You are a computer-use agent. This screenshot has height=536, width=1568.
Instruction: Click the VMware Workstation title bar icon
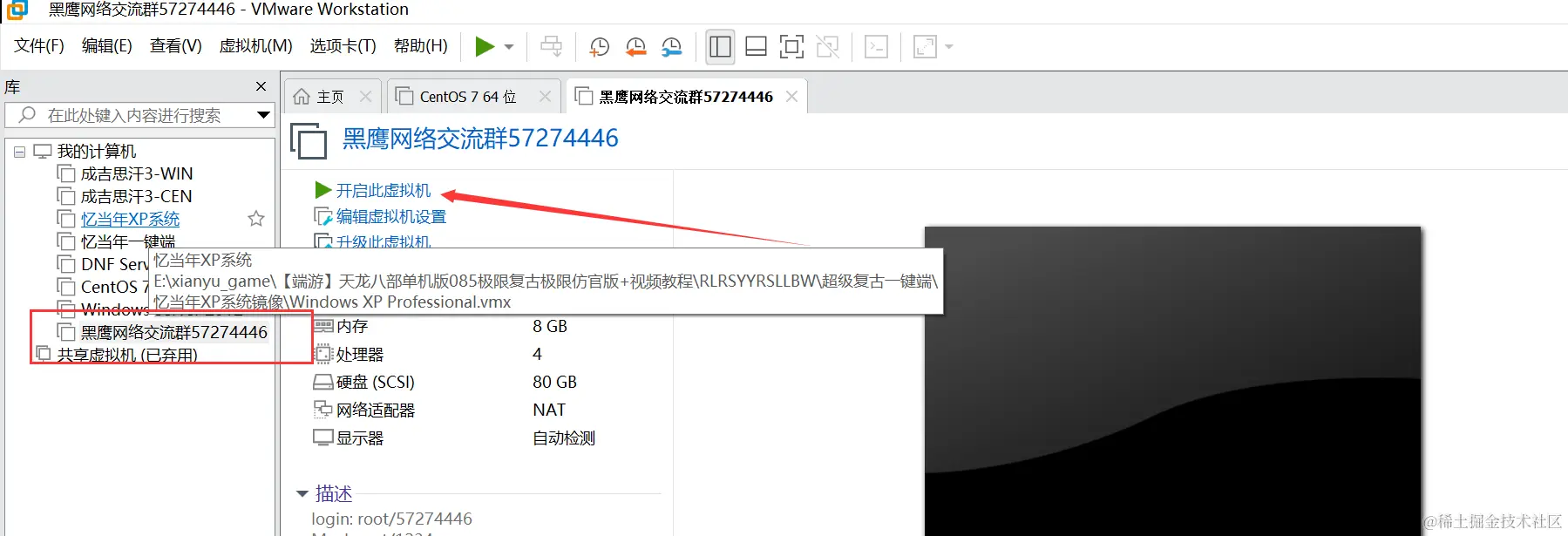coord(17,10)
